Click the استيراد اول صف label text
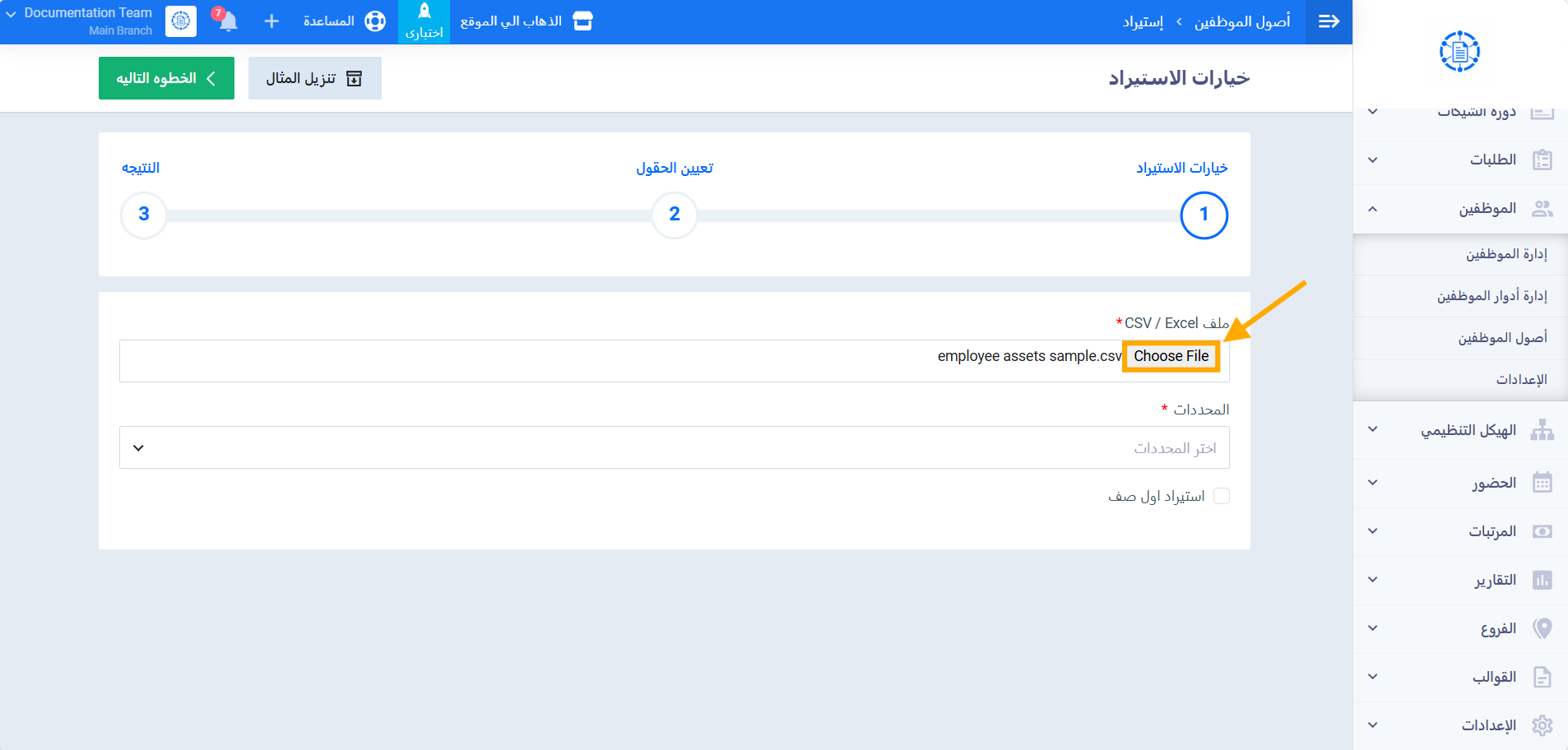Screen dimensions: 1568x750 (x=1156, y=496)
